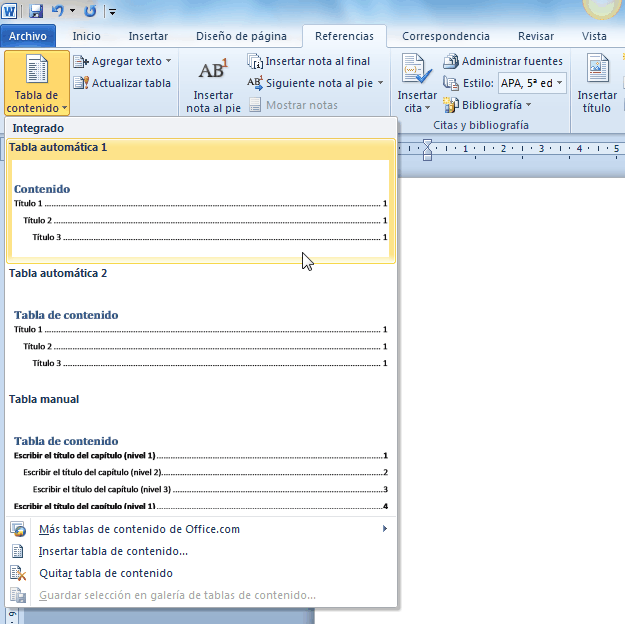Image resolution: width=625 pixels, height=624 pixels.
Task: Click the Quitar tabla de contenido icon
Action: (18, 573)
